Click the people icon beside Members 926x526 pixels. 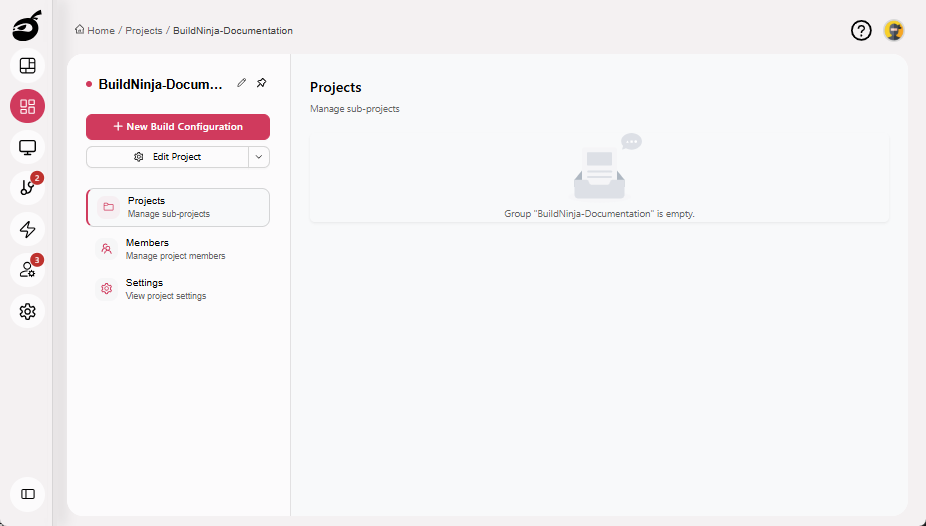click(106, 249)
